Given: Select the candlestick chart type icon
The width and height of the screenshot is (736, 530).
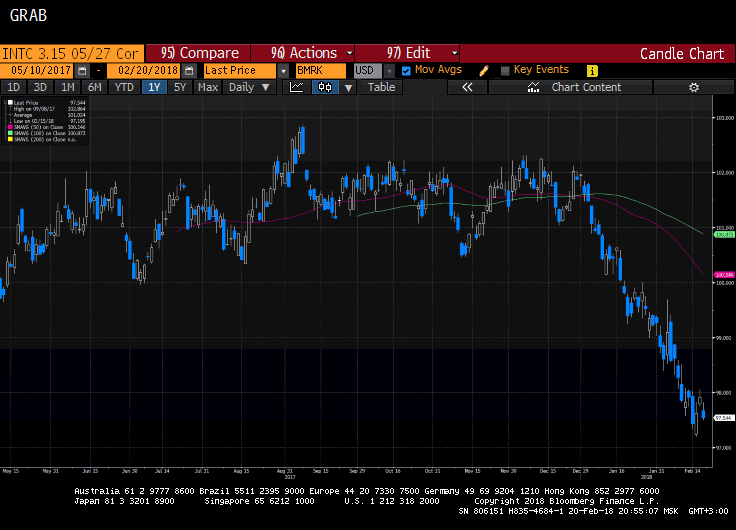Looking at the screenshot, I should (x=325, y=87).
